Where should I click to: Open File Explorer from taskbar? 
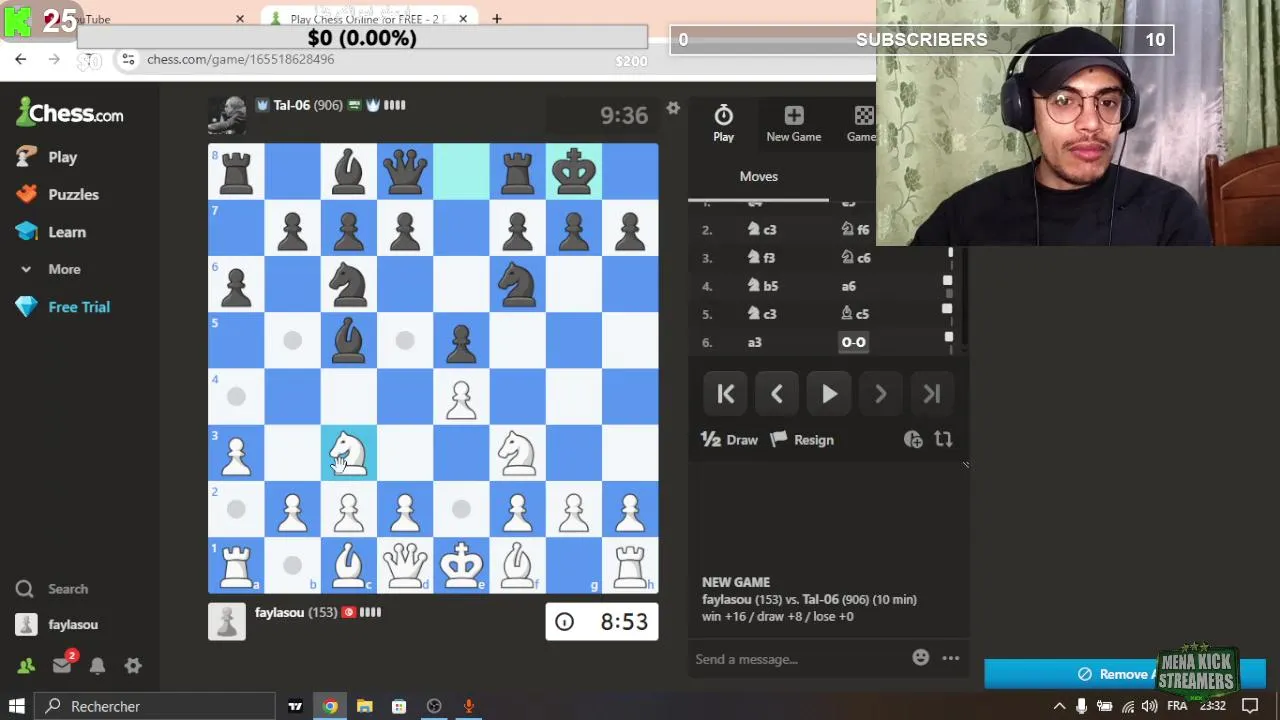pos(364,706)
